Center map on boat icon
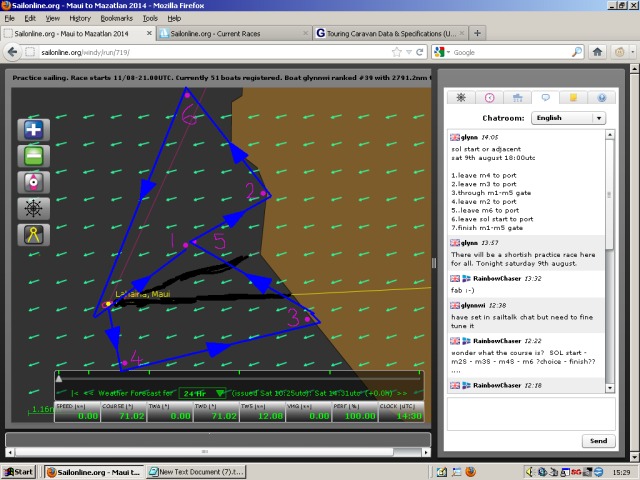The image size is (640, 480). [33, 182]
